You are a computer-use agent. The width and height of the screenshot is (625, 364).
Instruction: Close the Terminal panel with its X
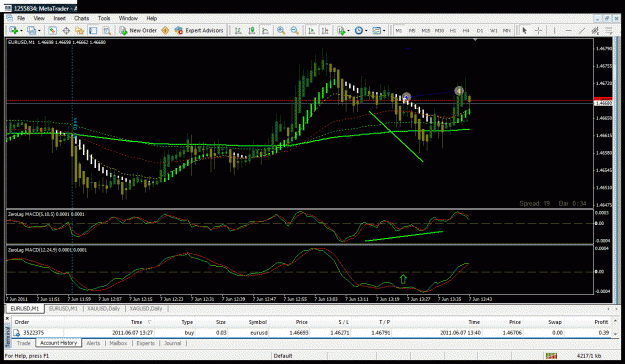pyautogui.click(x=7, y=318)
